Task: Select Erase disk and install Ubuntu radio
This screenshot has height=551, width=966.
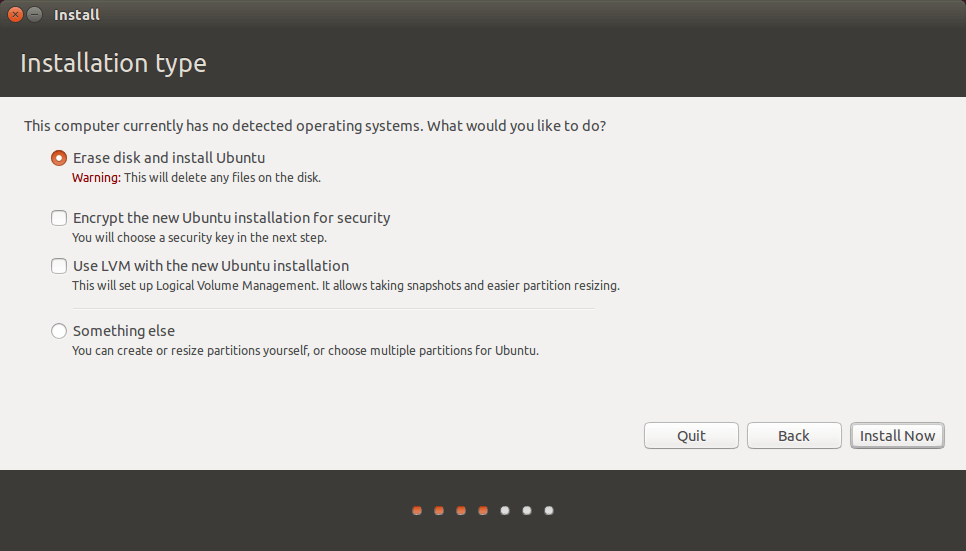Action: tap(59, 158)
